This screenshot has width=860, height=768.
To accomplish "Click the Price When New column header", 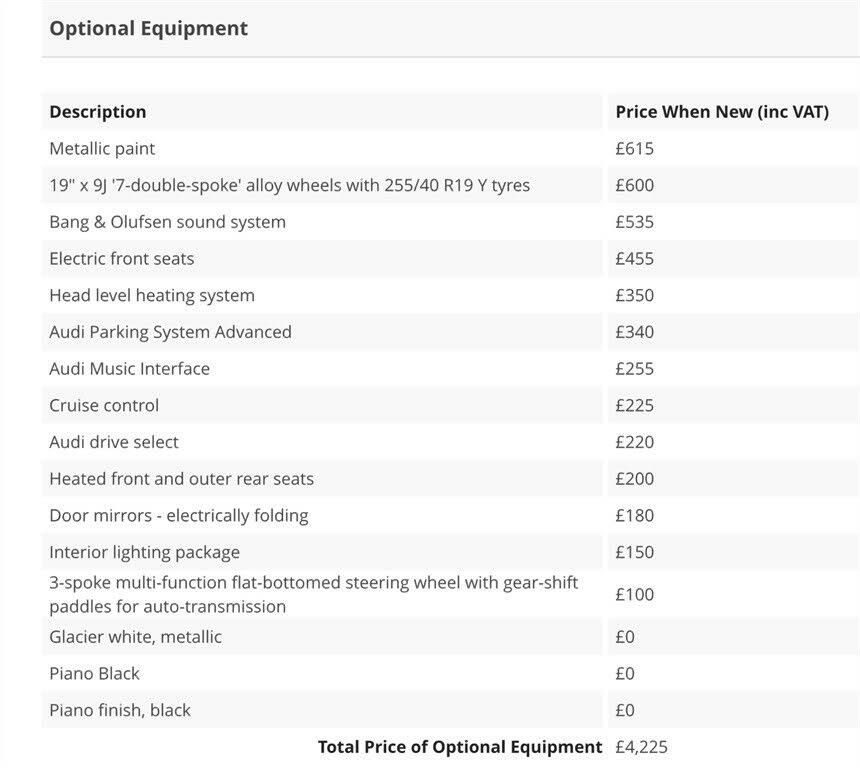I will pyautogui.click(x=722, y=112).
